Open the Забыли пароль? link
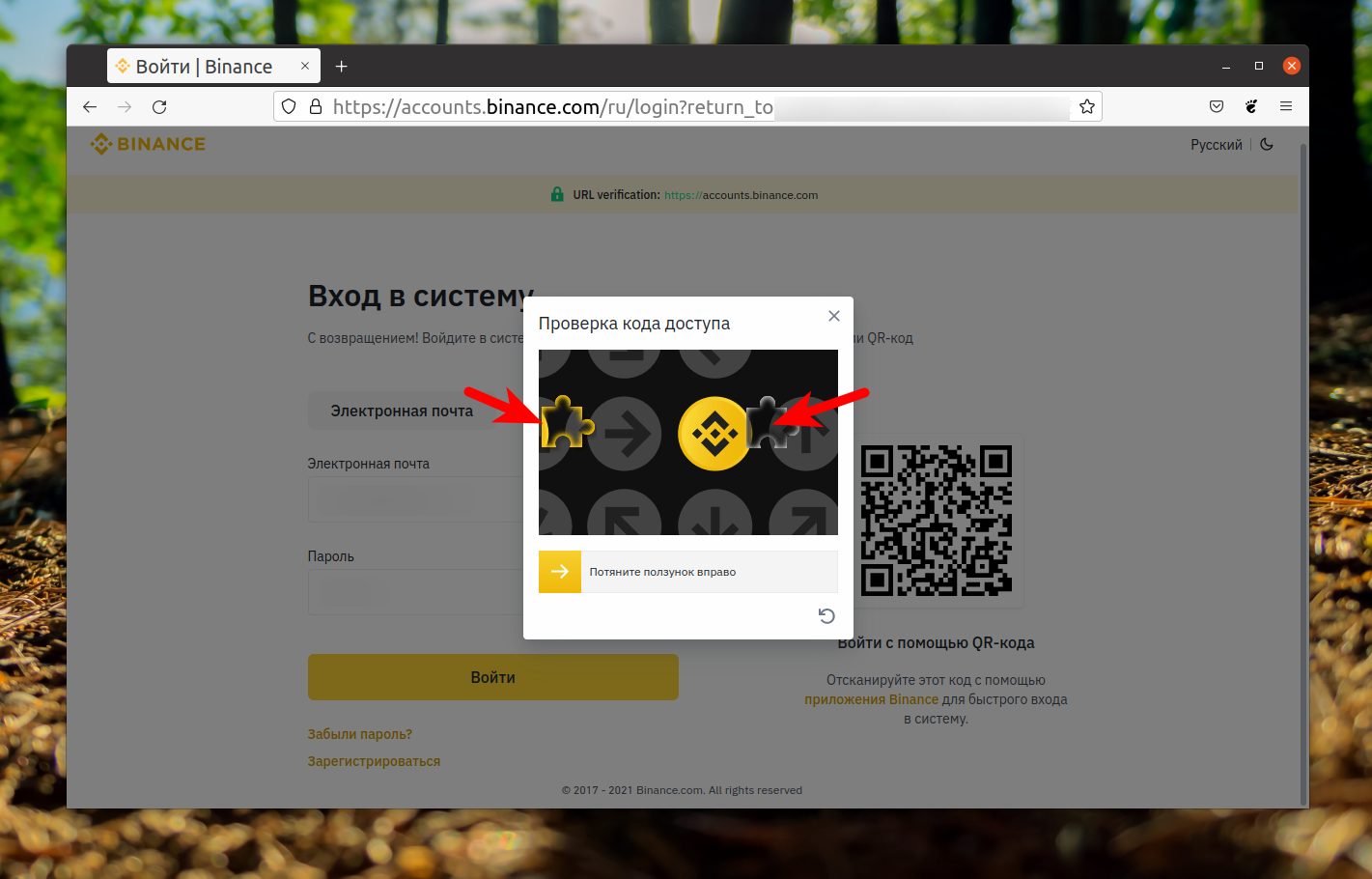Viewport: 1372px width, 879px height. pyautogui.click(x=360, y=734)
